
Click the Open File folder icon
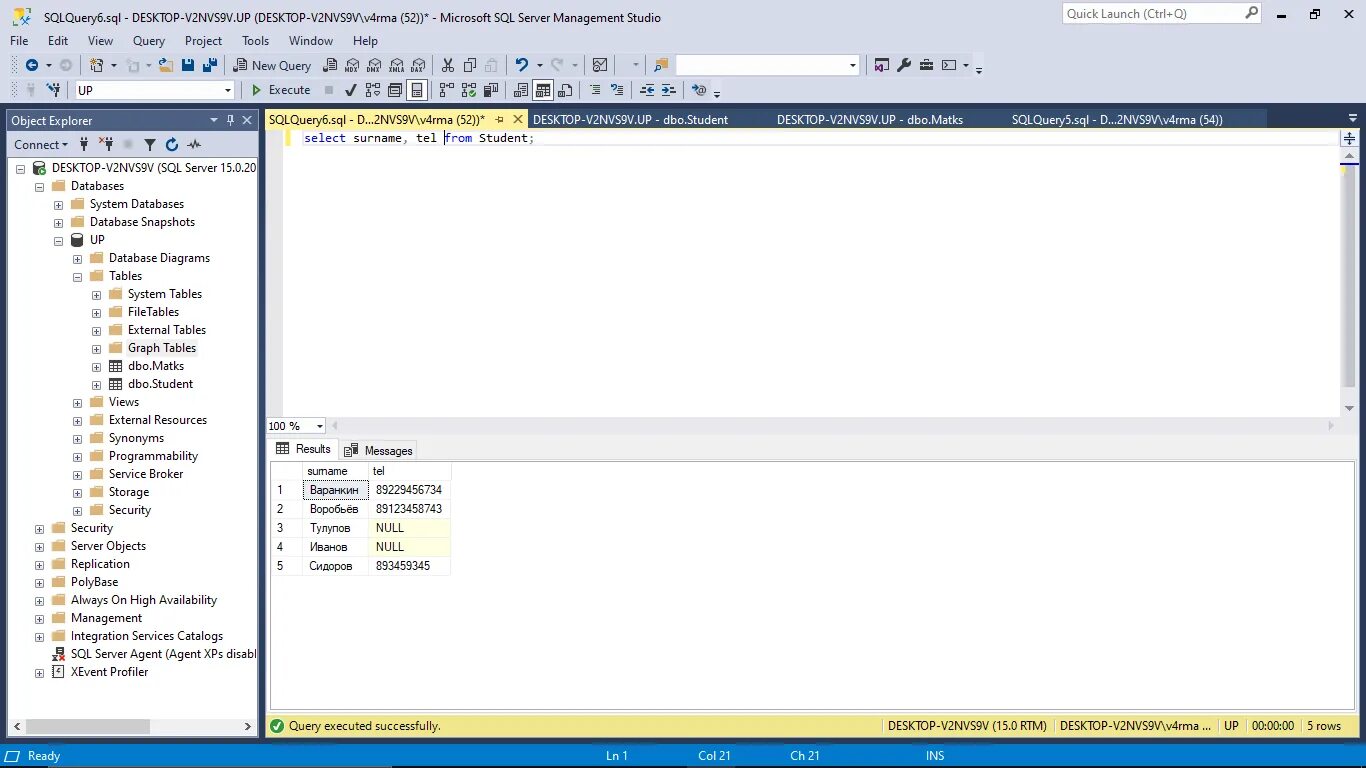point(164,65)
